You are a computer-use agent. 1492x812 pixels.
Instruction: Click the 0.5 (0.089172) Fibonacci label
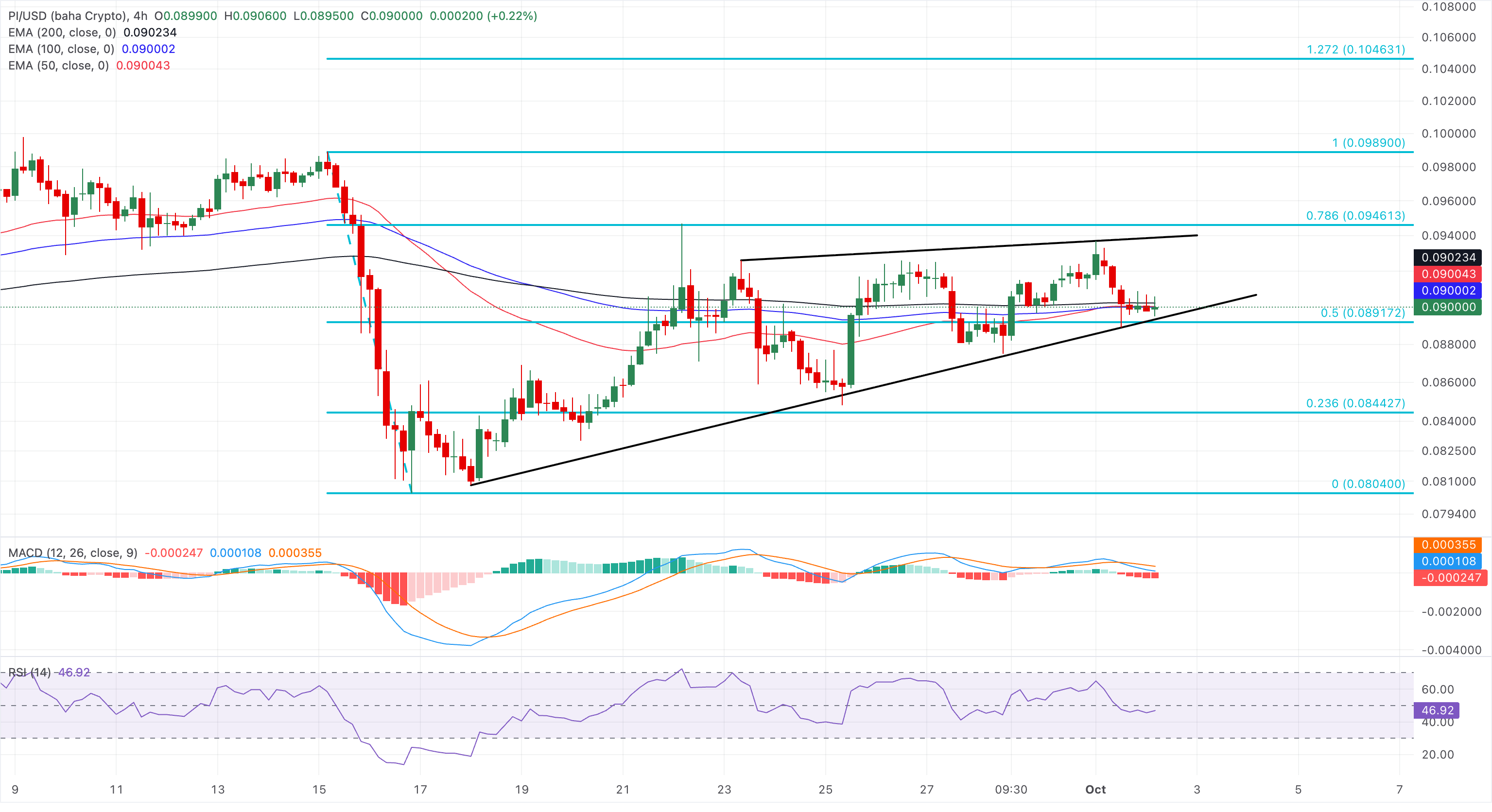(x=1363, y=313)
